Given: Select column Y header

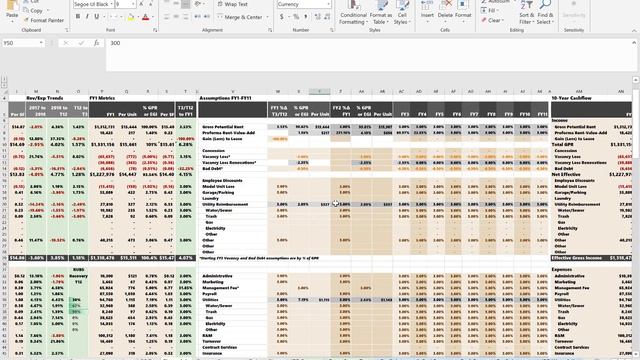Looking at the screenshot, I should (x=320, y=91).
